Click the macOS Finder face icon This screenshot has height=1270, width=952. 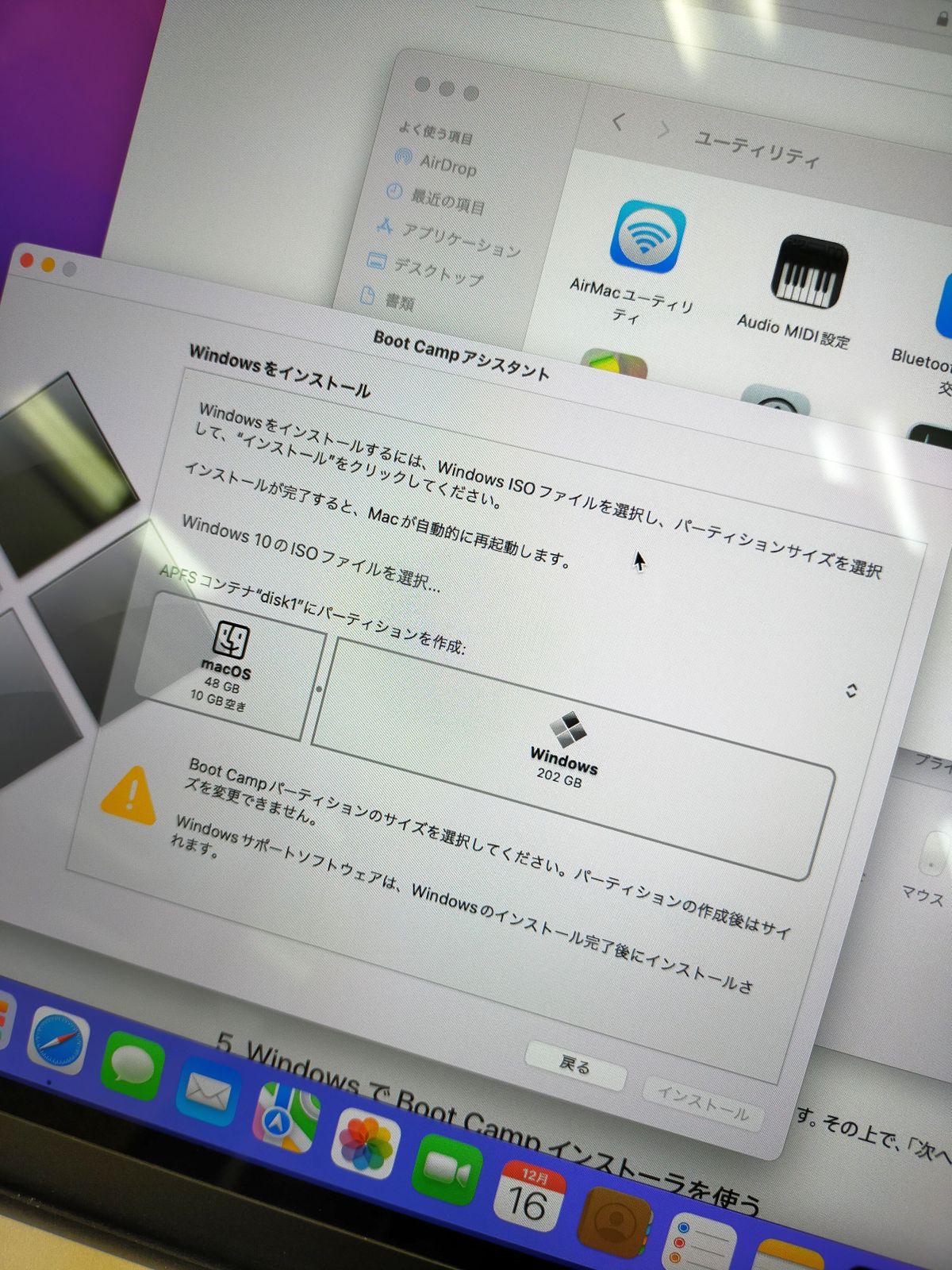(x=231, y=640)
